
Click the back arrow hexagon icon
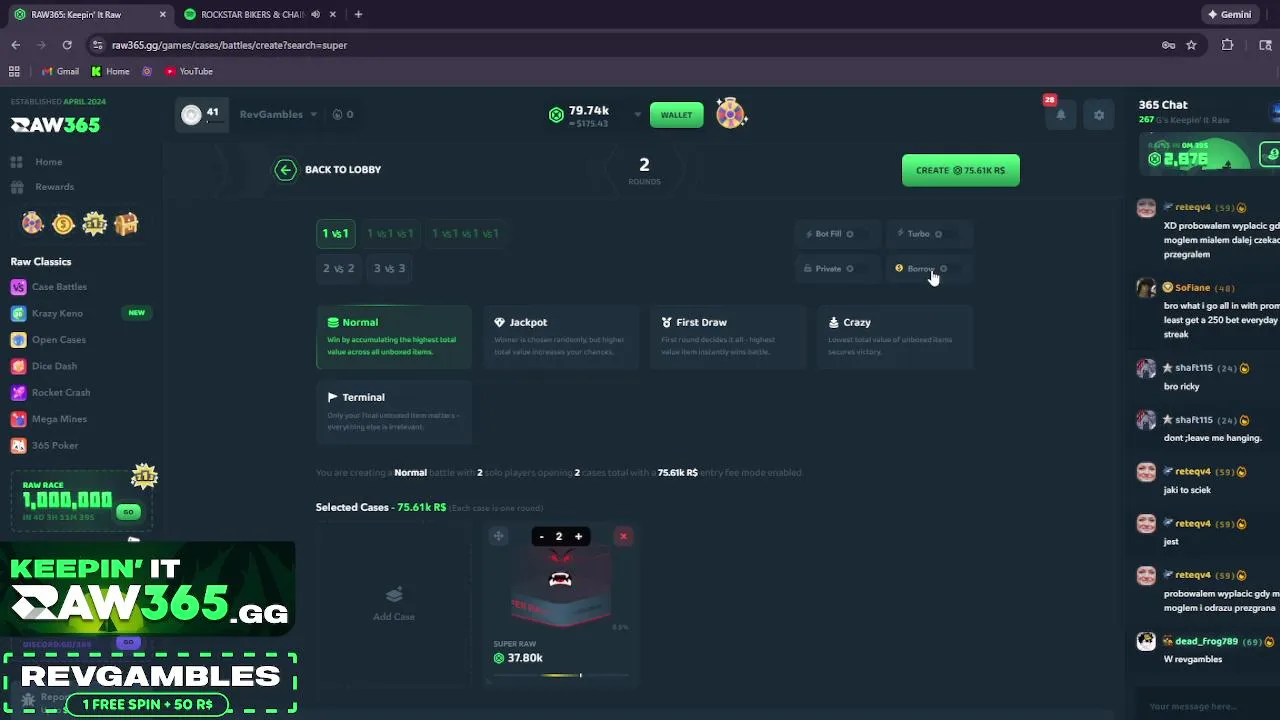(x=285, y=170)
